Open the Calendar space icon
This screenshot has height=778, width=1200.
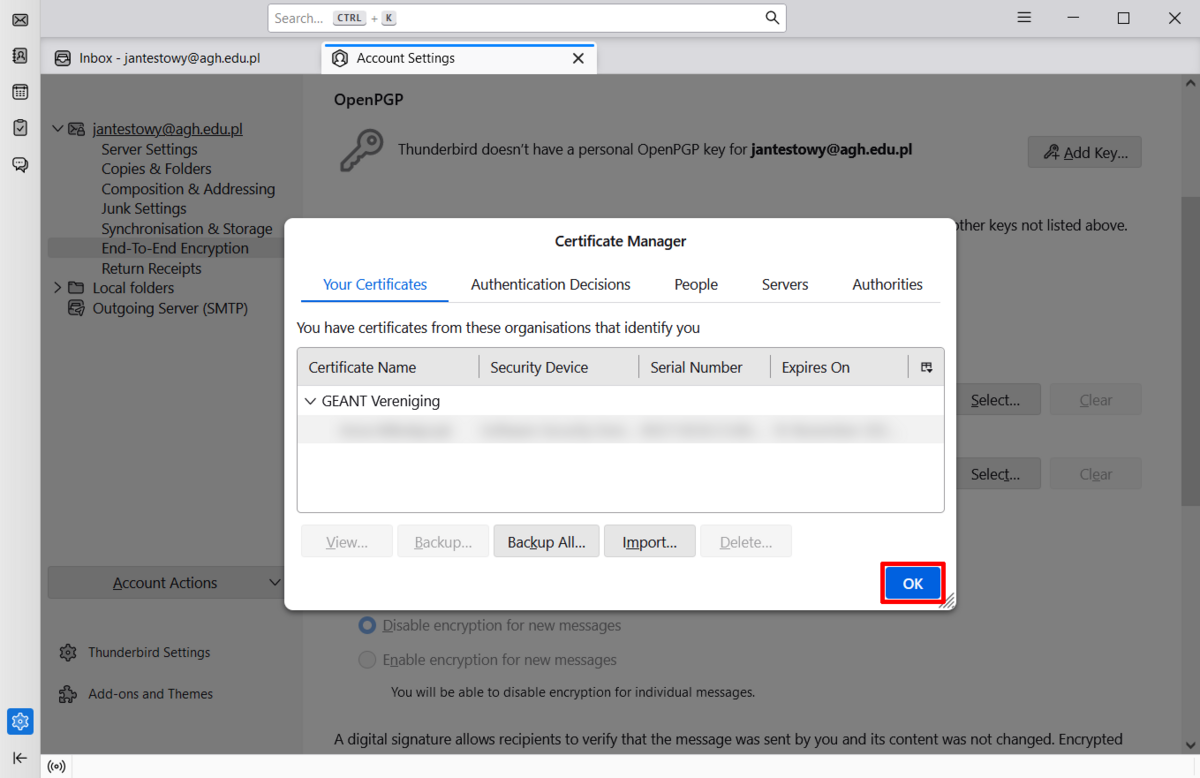coord(20,92)
